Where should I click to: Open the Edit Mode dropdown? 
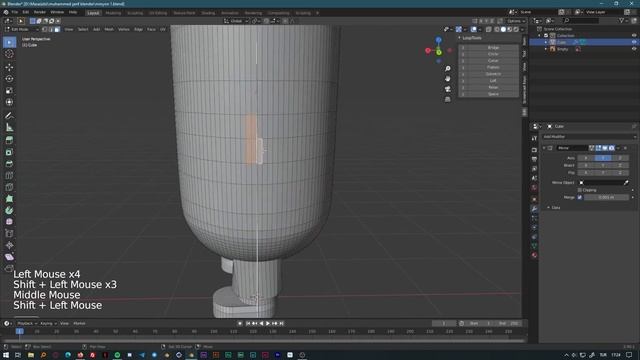[x=22, y=29]
